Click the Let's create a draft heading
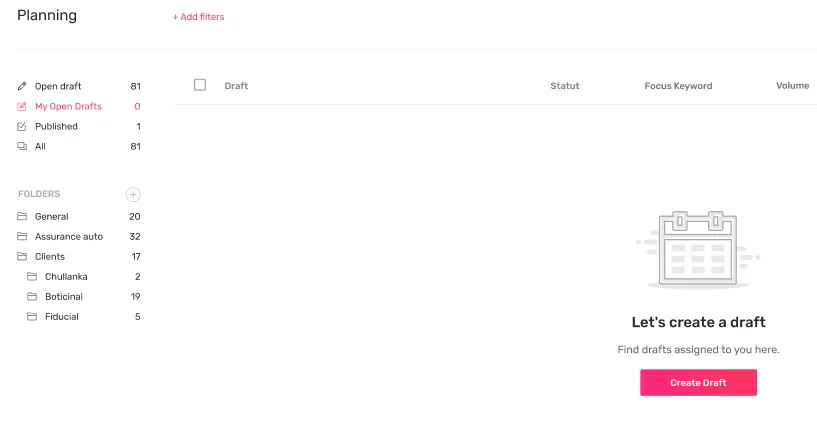Image resolution: width=817 pixels, height=429 pixels. click(x=698, y=322)
